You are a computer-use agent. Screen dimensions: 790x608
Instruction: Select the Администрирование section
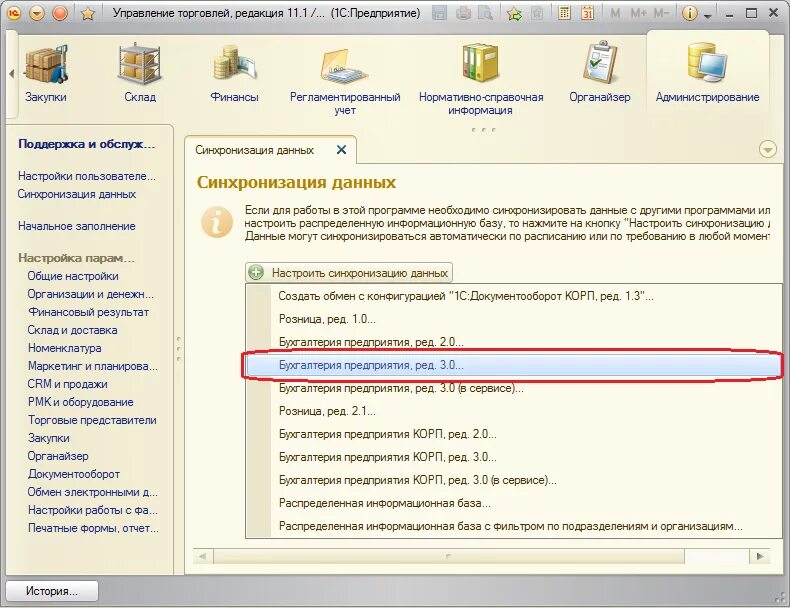tap(707, 73)
